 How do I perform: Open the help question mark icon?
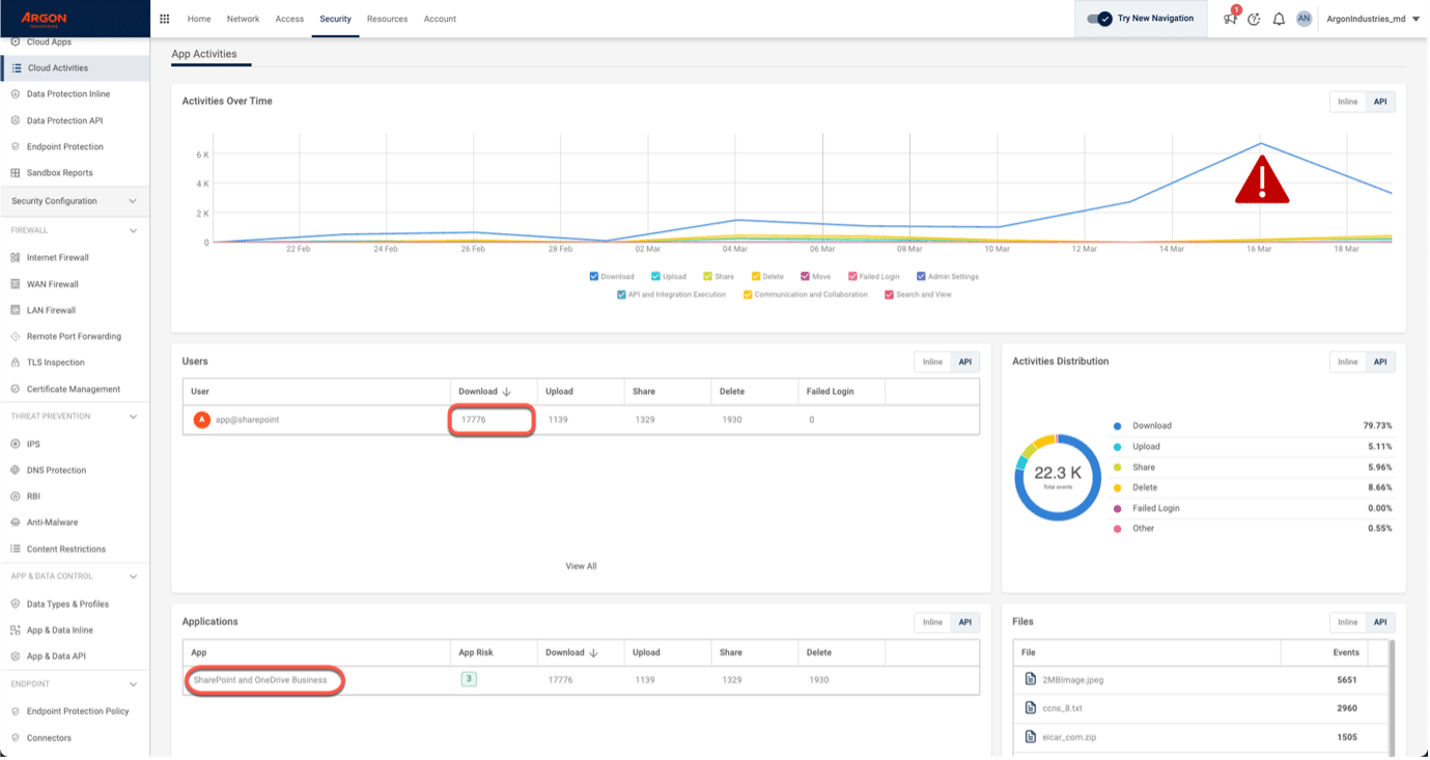1254,19
